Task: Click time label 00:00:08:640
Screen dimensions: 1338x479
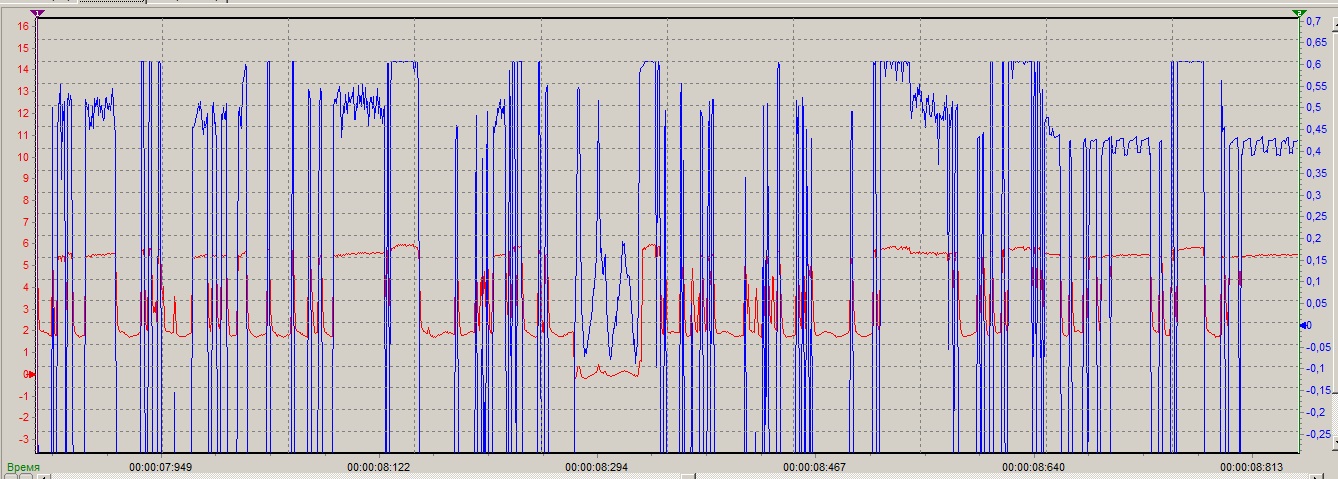Action: pos(1033,466)
